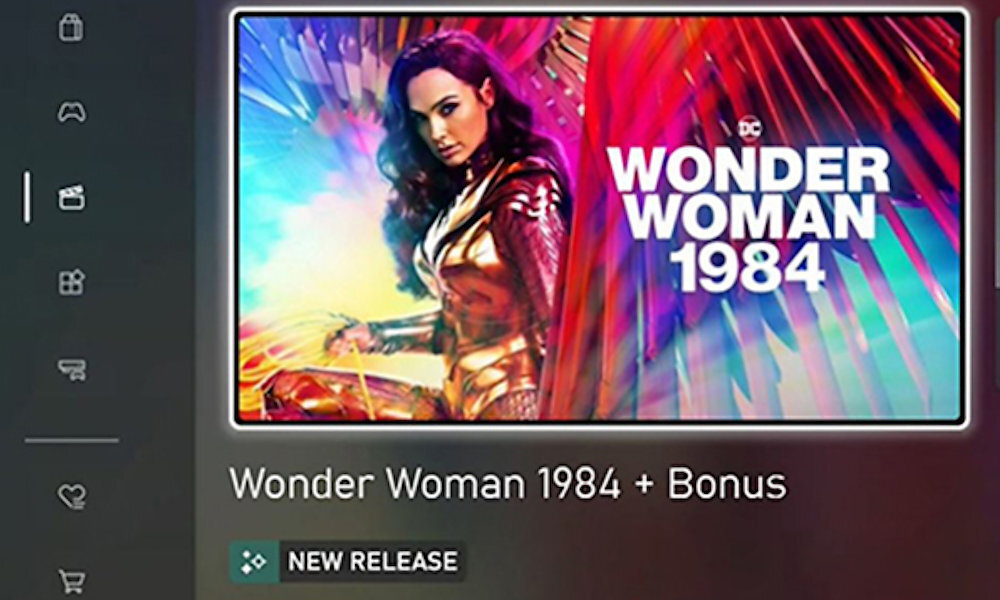Select the NEW RELEASE badge label
1000x600 pixels.
372,562
